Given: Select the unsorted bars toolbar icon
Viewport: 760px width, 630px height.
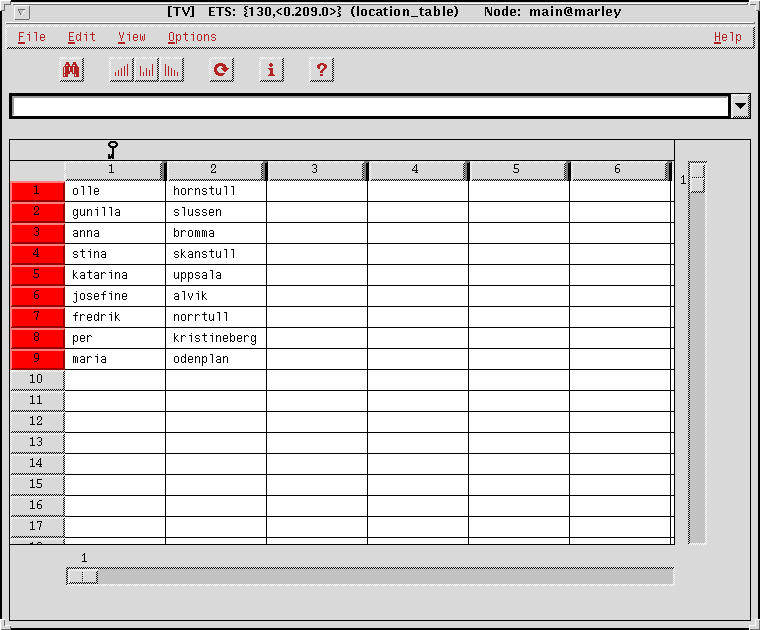Looking at the screenshot, I should (146, 70).
